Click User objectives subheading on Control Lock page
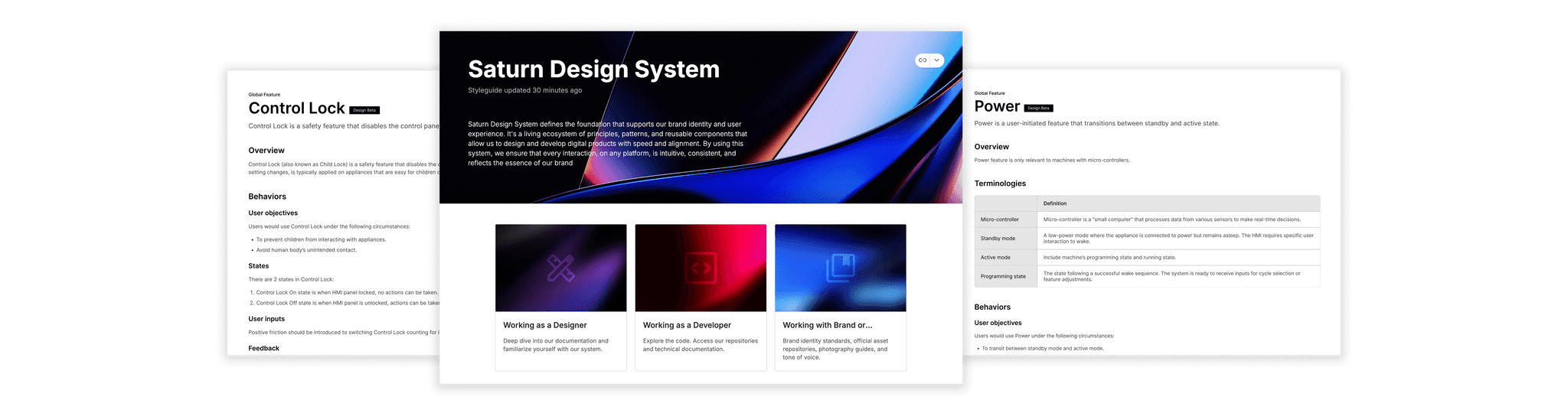 273,213
